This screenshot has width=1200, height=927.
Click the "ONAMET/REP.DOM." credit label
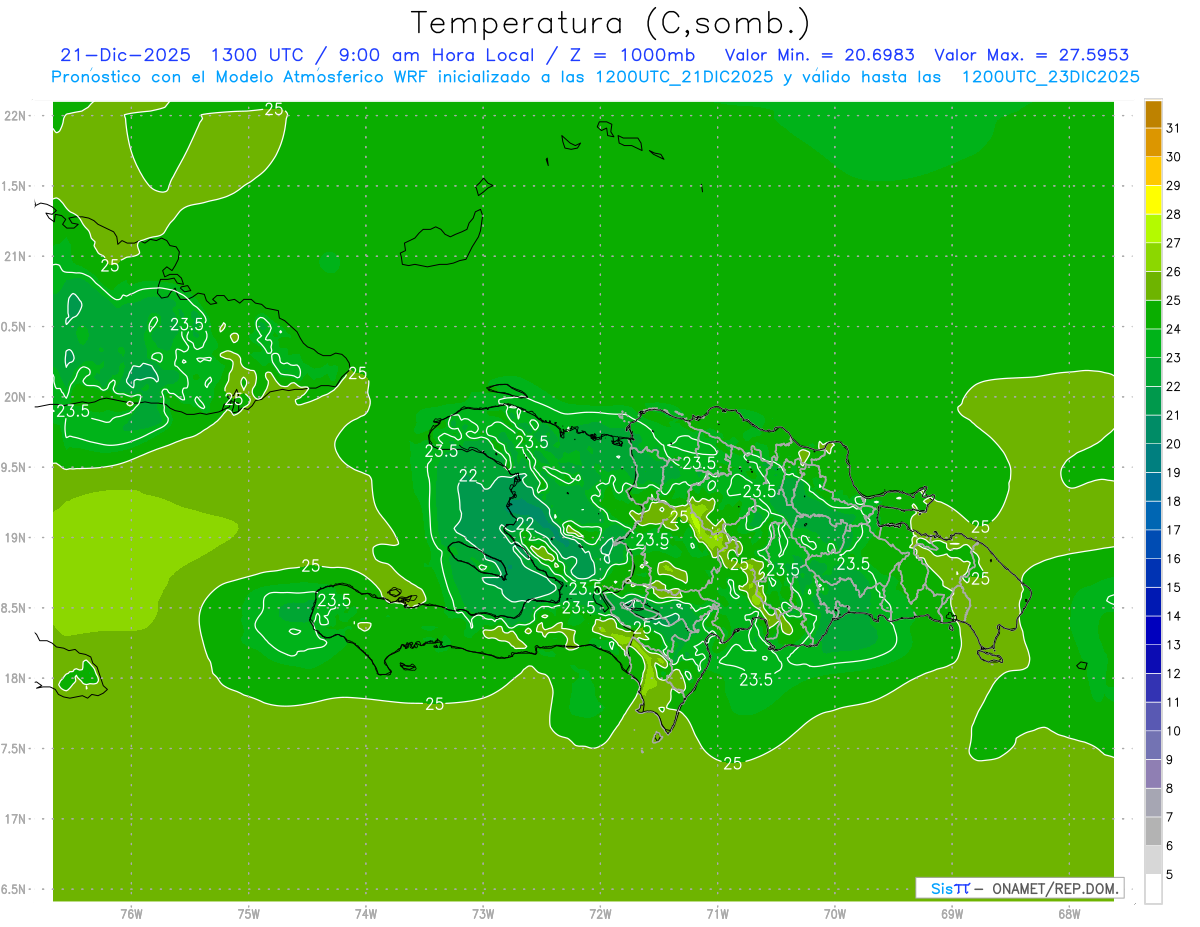pos(1057,888)
